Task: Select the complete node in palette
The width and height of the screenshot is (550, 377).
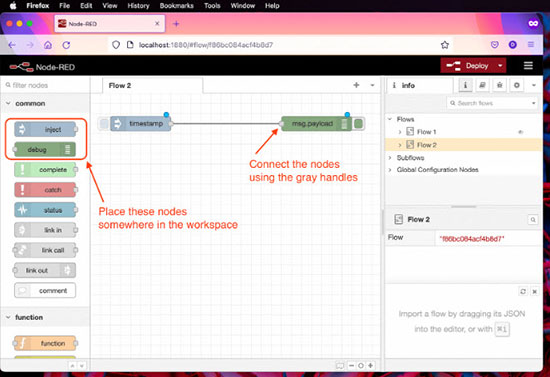Action: pyautogui.click(x=45, y=170)
